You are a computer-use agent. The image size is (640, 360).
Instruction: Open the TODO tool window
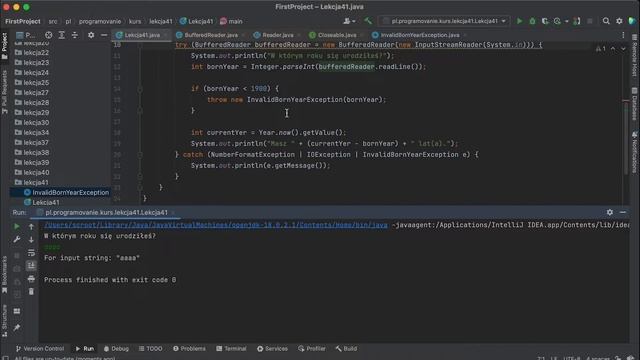pyautogui.click(x=150, y=349)
